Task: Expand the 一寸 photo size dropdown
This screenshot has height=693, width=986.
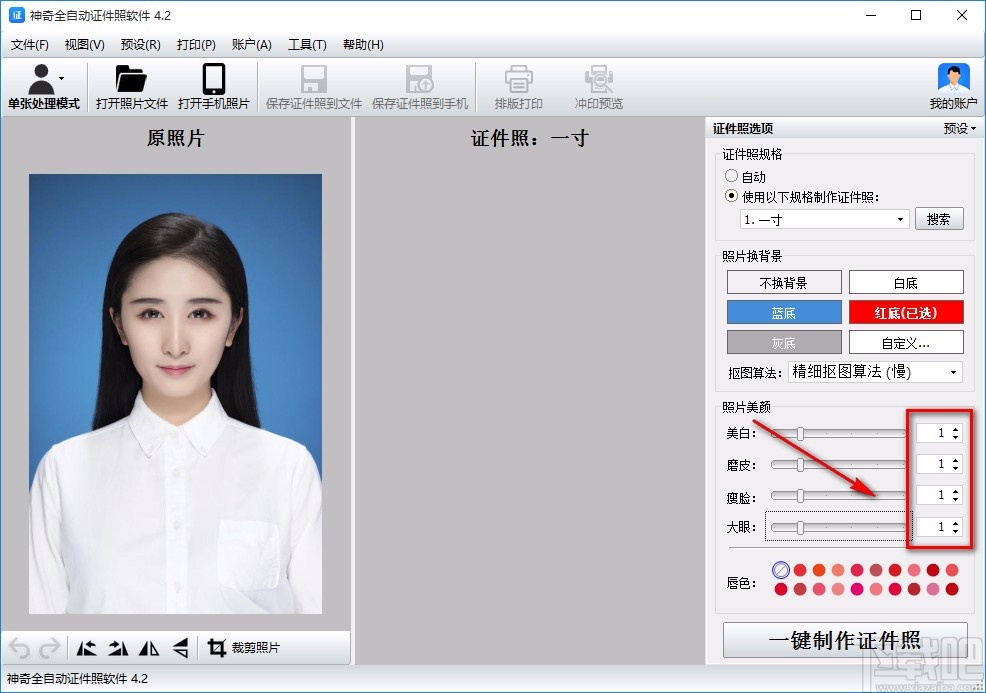Action: 823,219
